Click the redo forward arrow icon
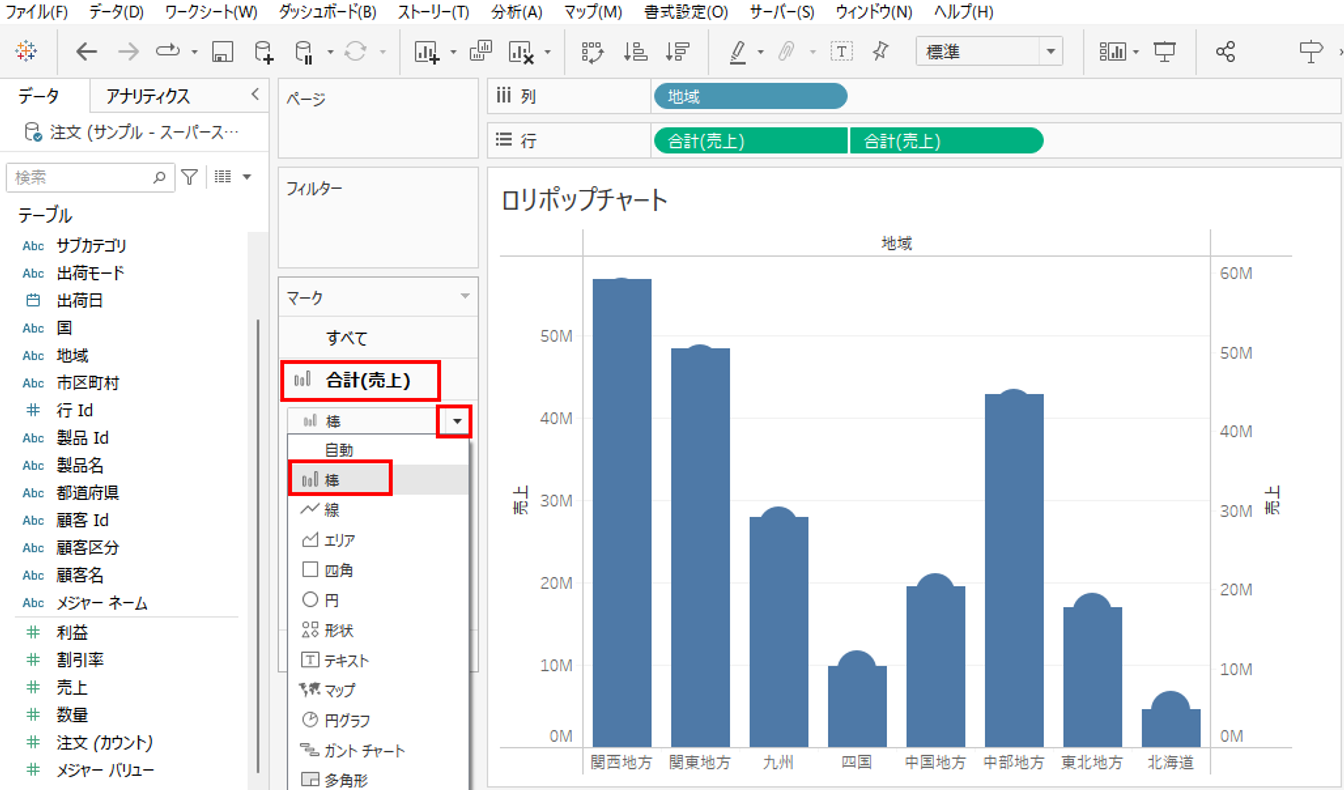This screenshot has width=1344, height=790. (128, 52)
